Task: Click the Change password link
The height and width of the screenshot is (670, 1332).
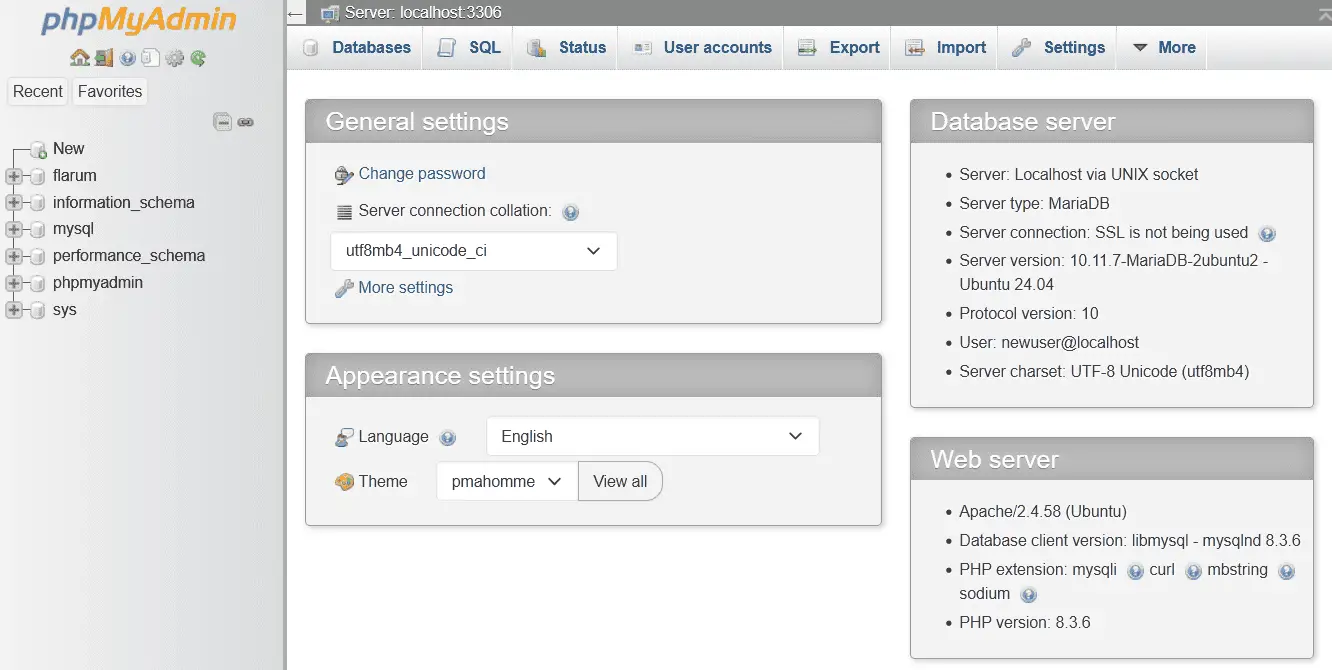Action: coord(422,173)
